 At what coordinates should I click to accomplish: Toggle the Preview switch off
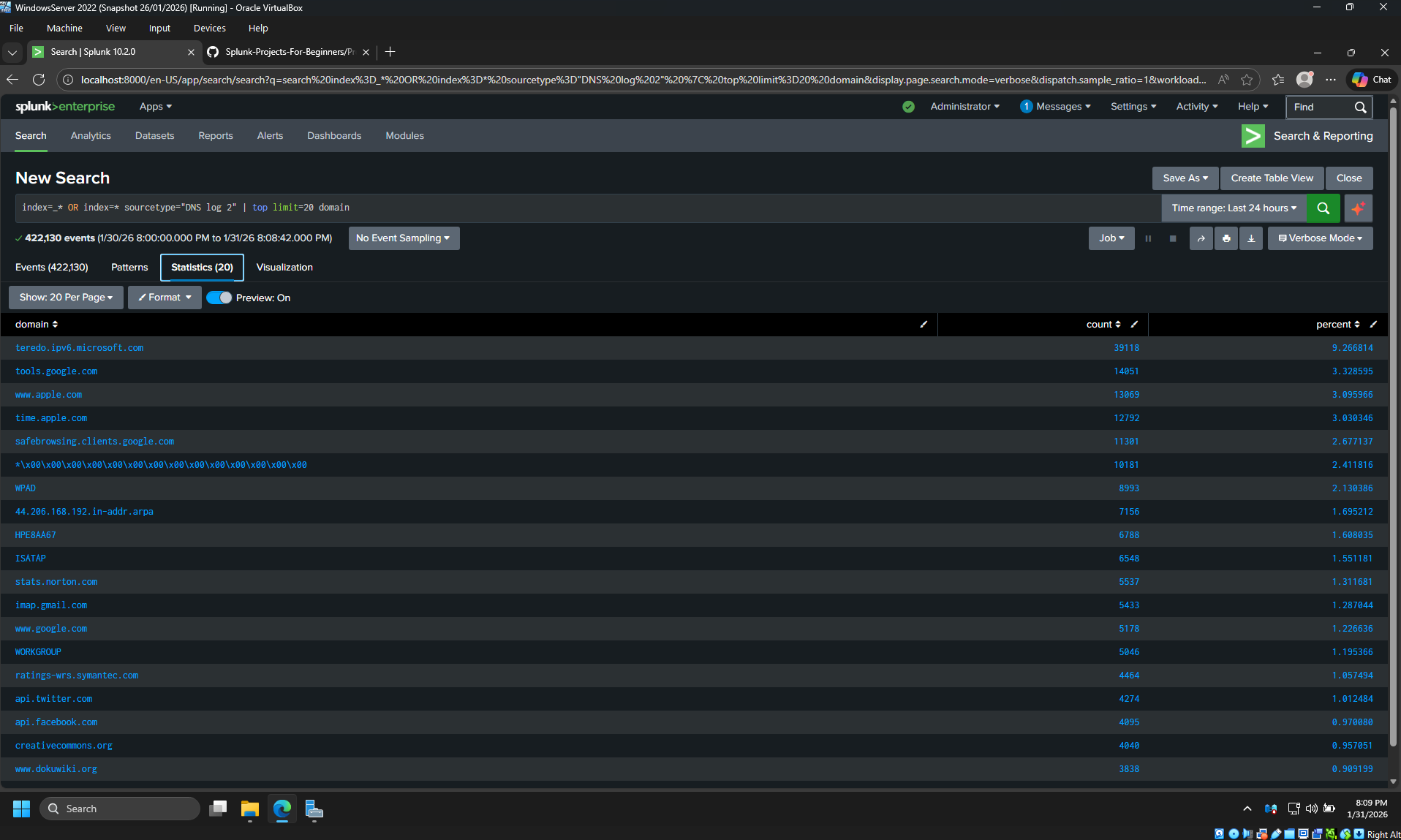[x=219, y=298]
